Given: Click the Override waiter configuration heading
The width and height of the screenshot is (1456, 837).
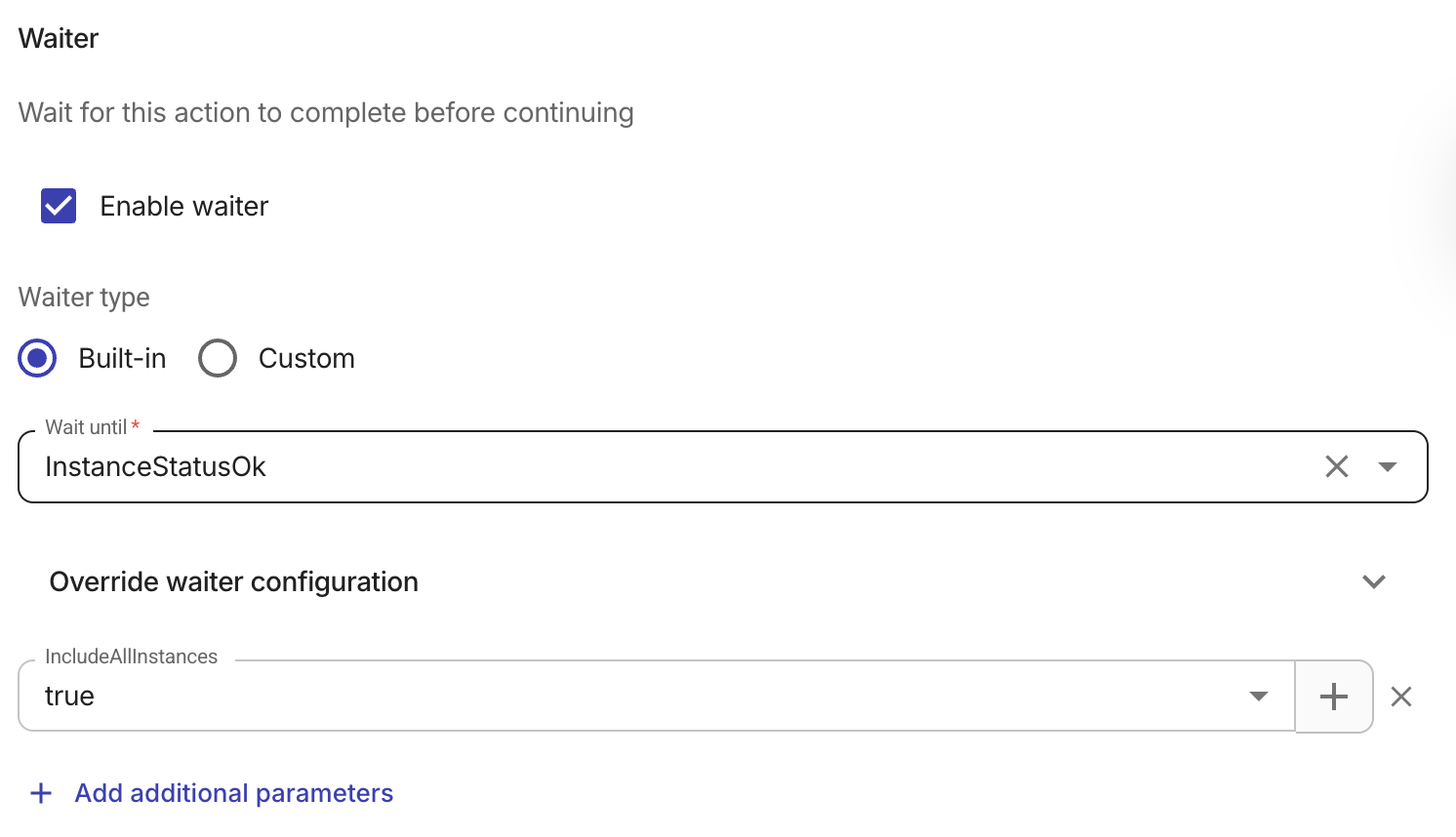Looking at the screenshot, I should point(234,581).
